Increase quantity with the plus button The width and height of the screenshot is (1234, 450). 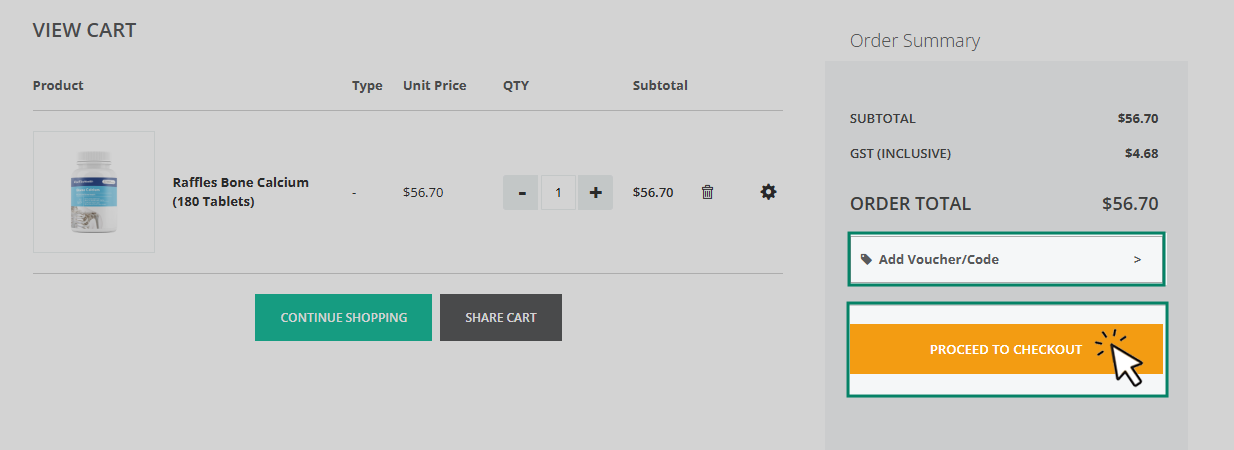click(x=595, y=192)
